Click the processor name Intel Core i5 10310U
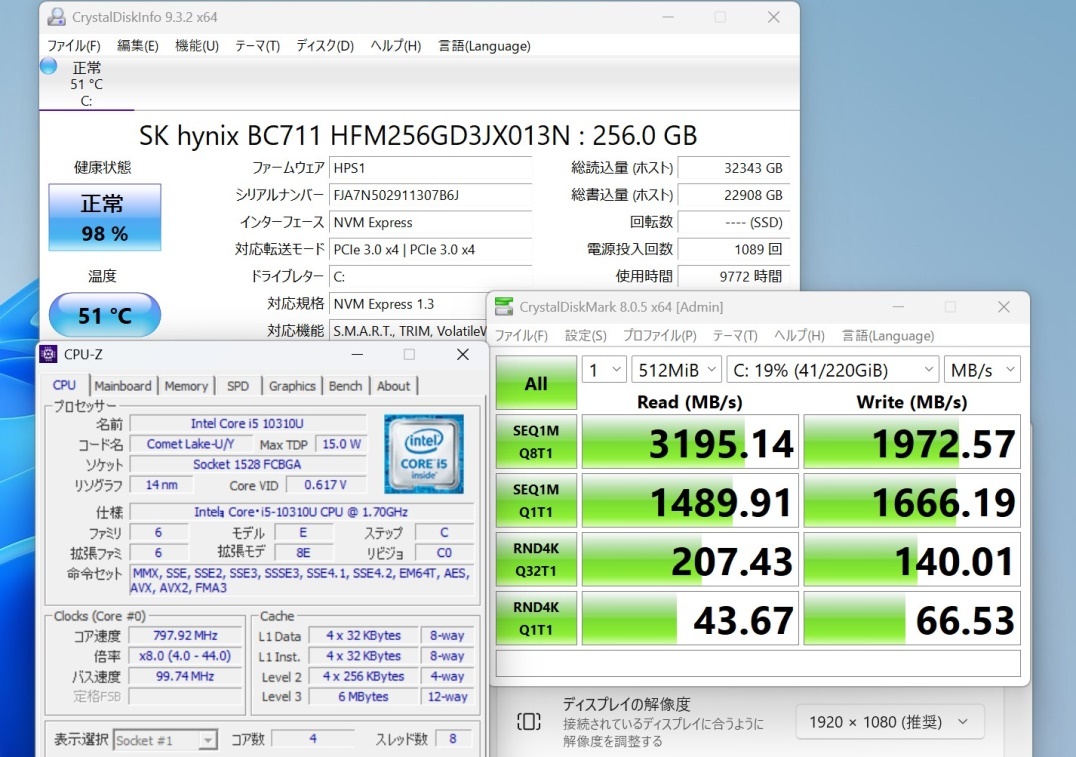The height and width of the screenshot is (757, 1076). [x=247, y=423]
